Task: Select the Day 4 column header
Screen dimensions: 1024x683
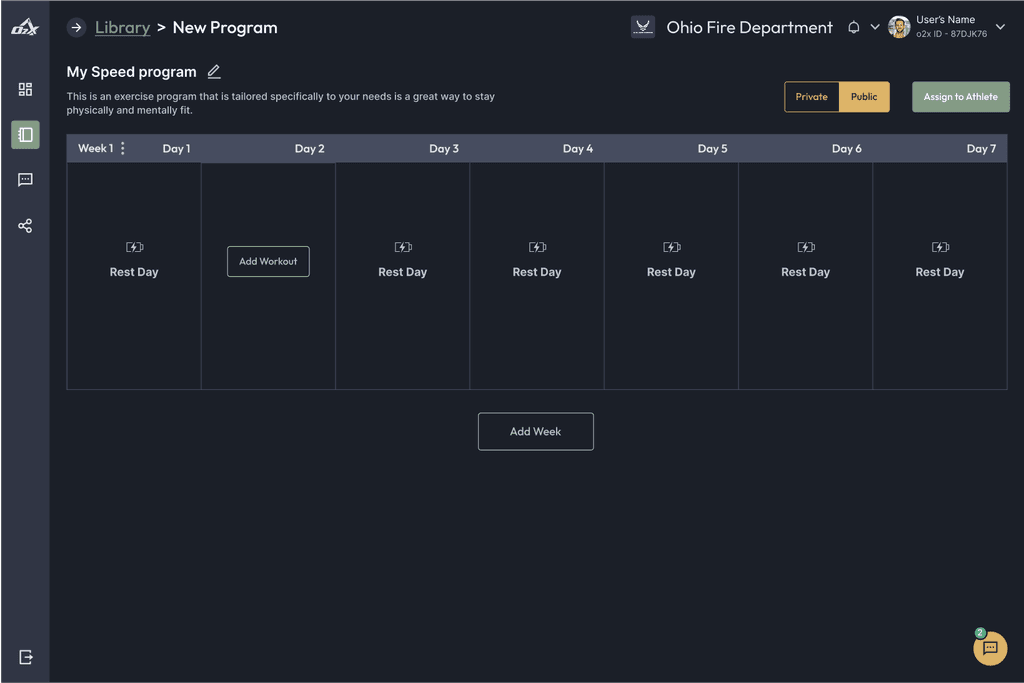Action: pyautogui.click(x=578, y=148)
